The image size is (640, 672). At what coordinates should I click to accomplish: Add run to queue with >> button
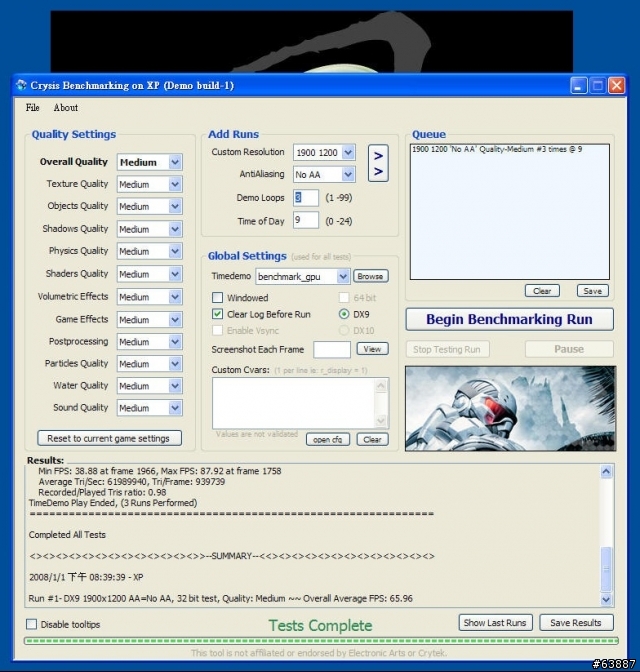[378, 163]
